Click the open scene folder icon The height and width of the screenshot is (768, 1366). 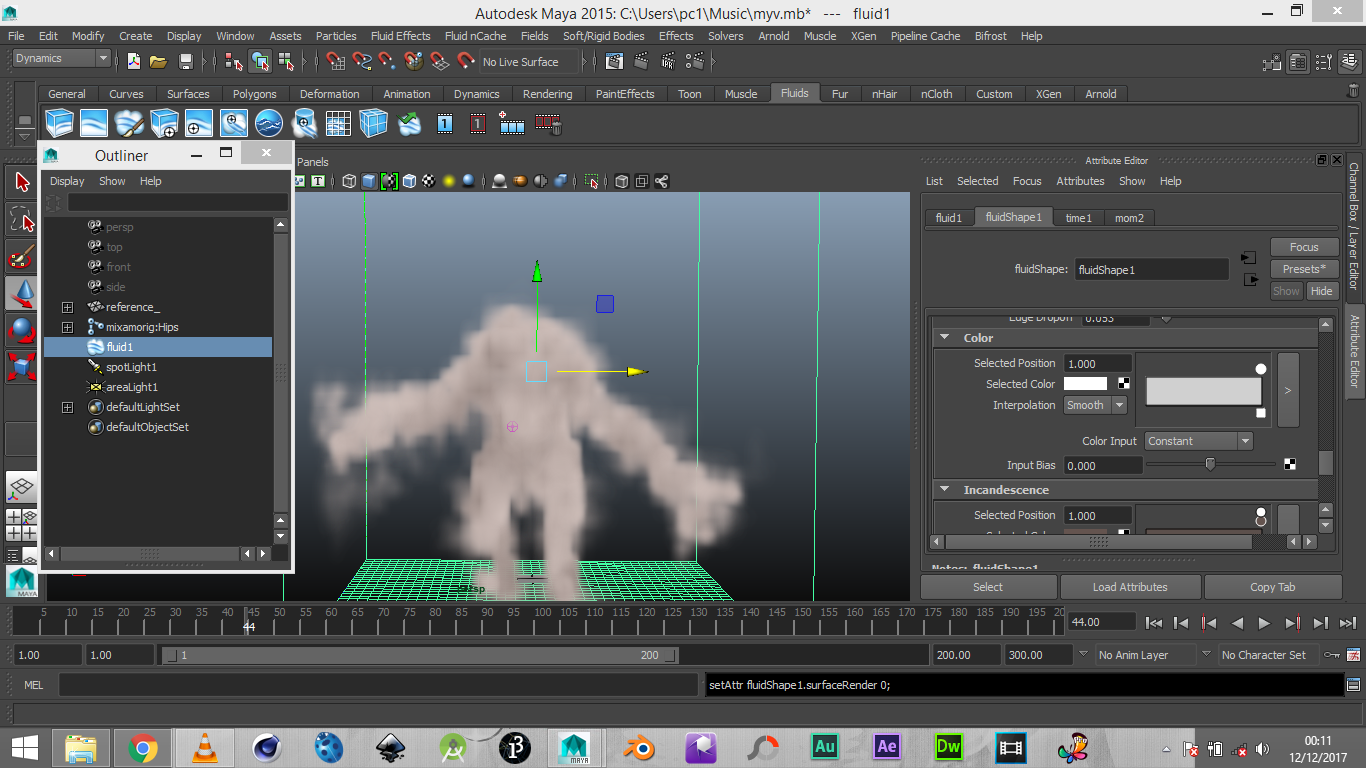(158, 62)
